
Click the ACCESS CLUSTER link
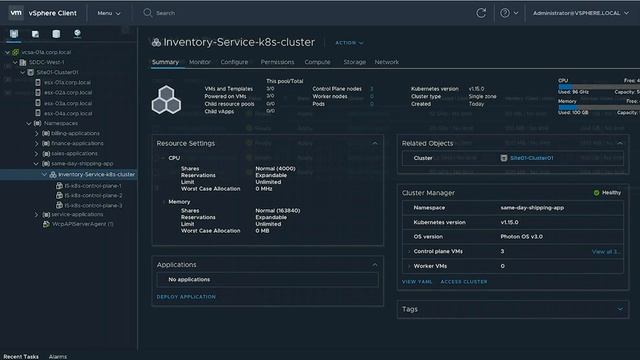(x=464, y=282)
